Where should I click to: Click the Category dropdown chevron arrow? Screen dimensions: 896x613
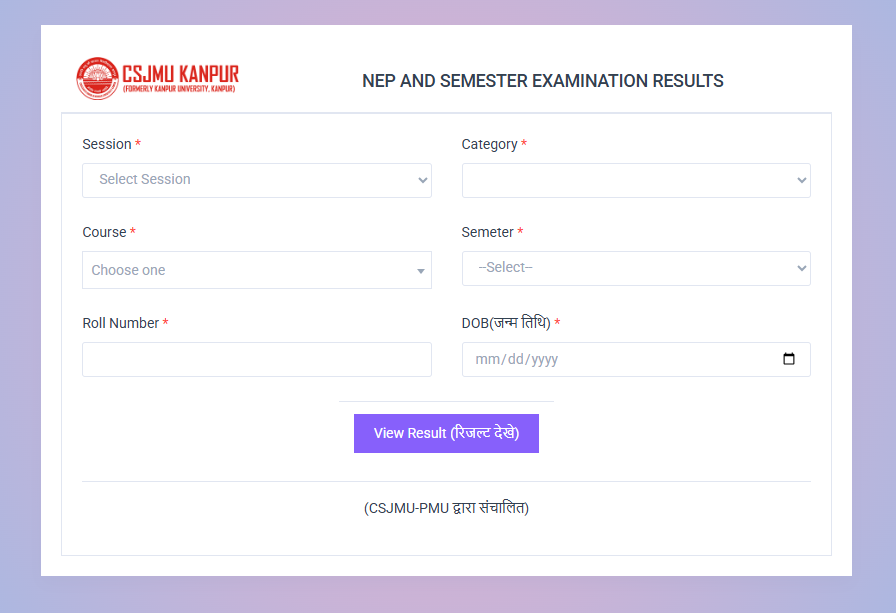[x=801, y=180]
